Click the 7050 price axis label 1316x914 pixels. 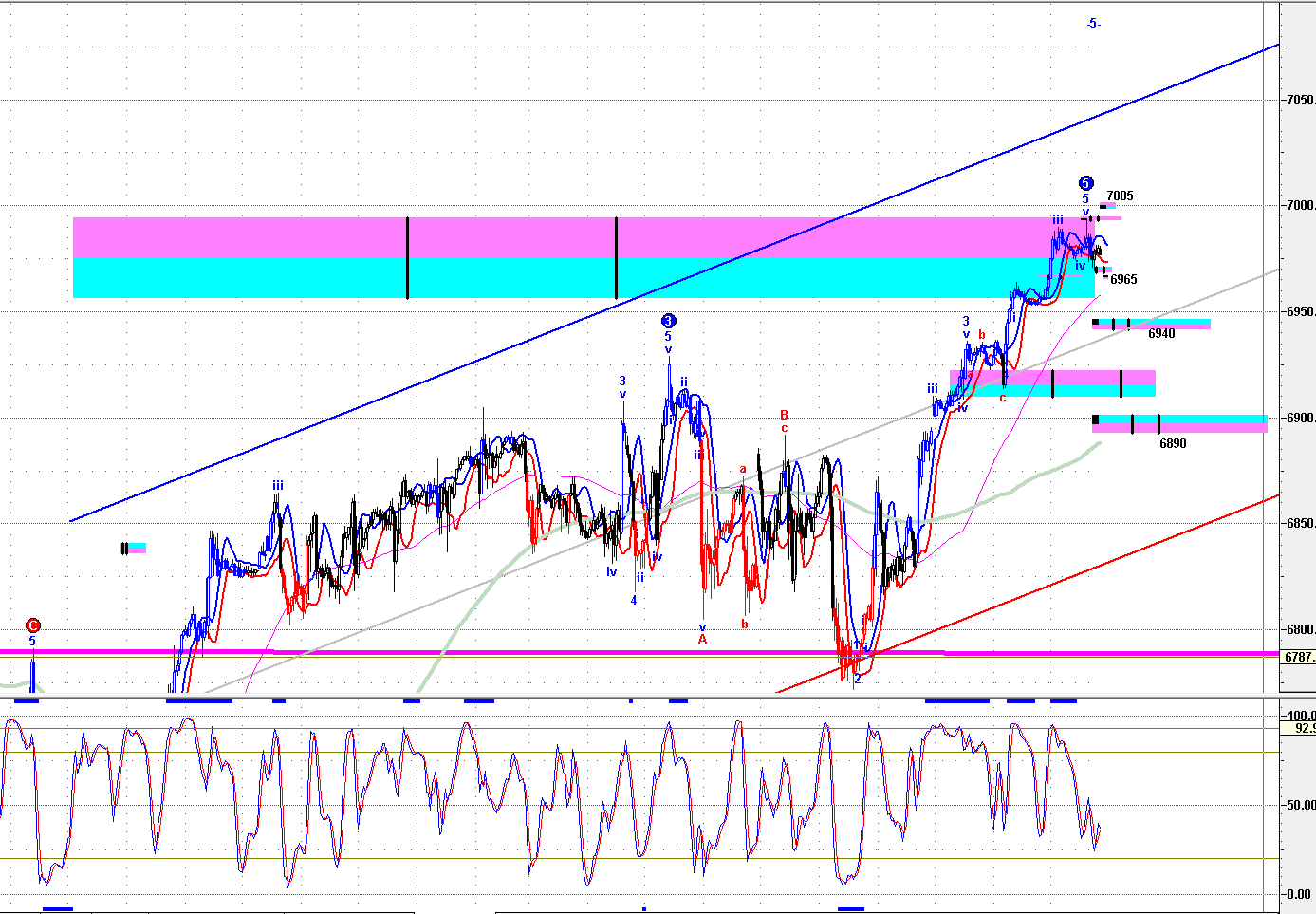(x=1300, y=100)
